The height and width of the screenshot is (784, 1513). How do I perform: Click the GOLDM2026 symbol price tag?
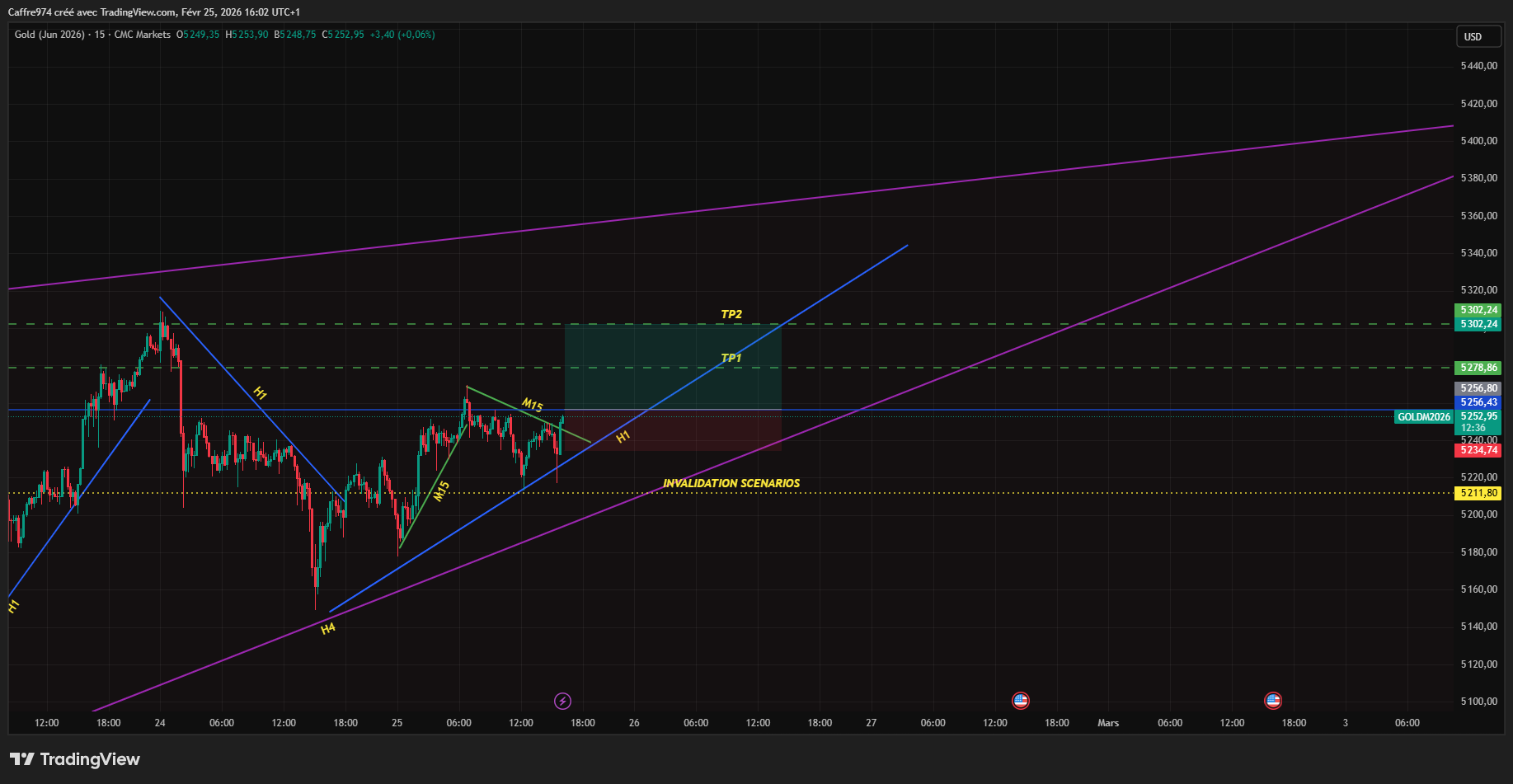coord(1424,417)
